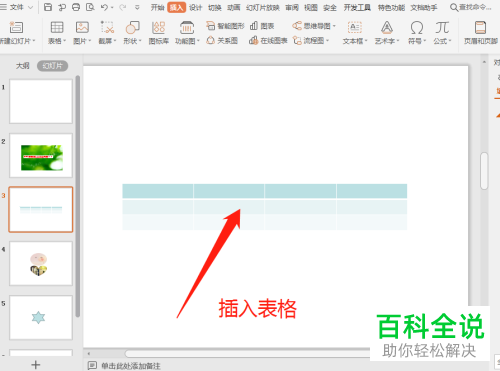Insert 智能图形 smart graphic

point(225,26)
